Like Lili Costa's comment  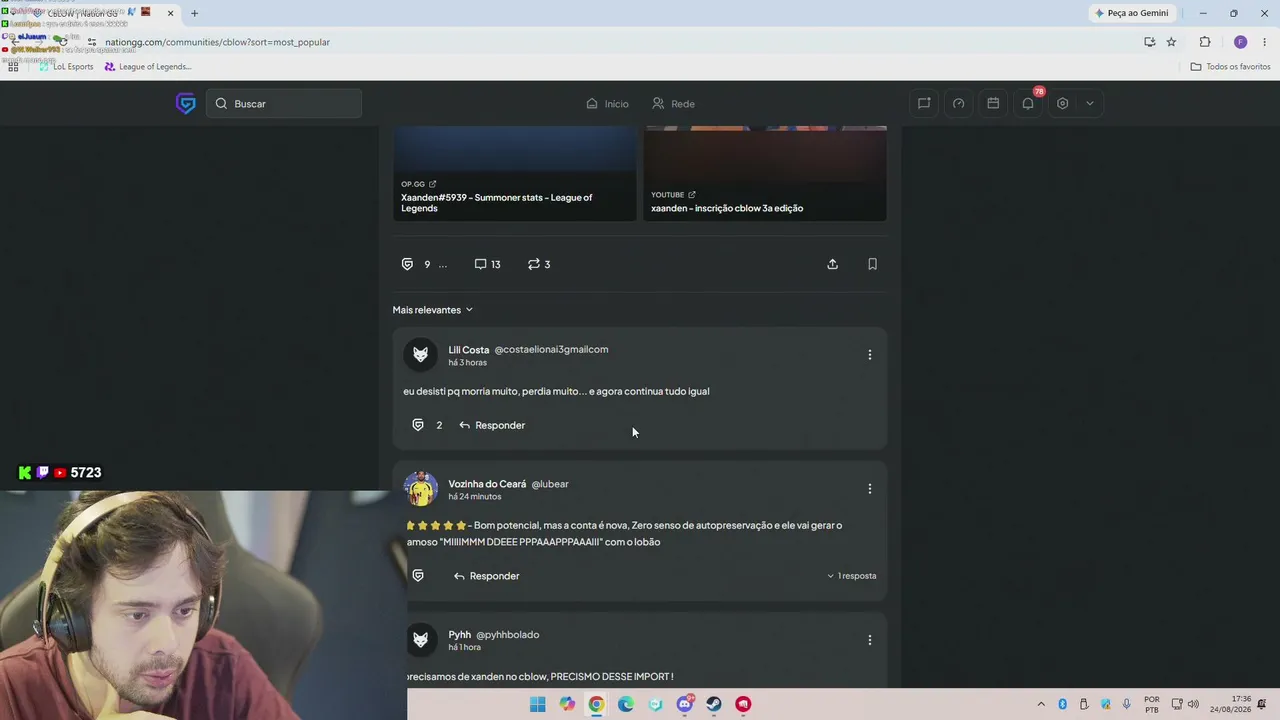click(418, 425)
